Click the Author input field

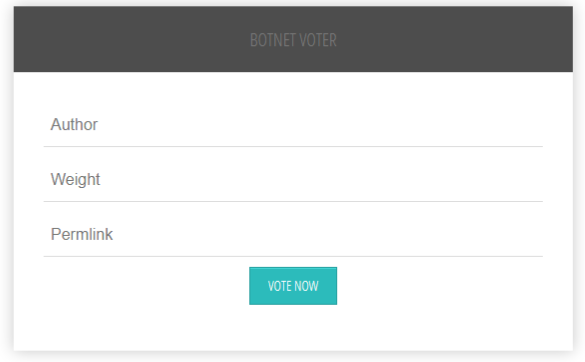pos(293,125)
